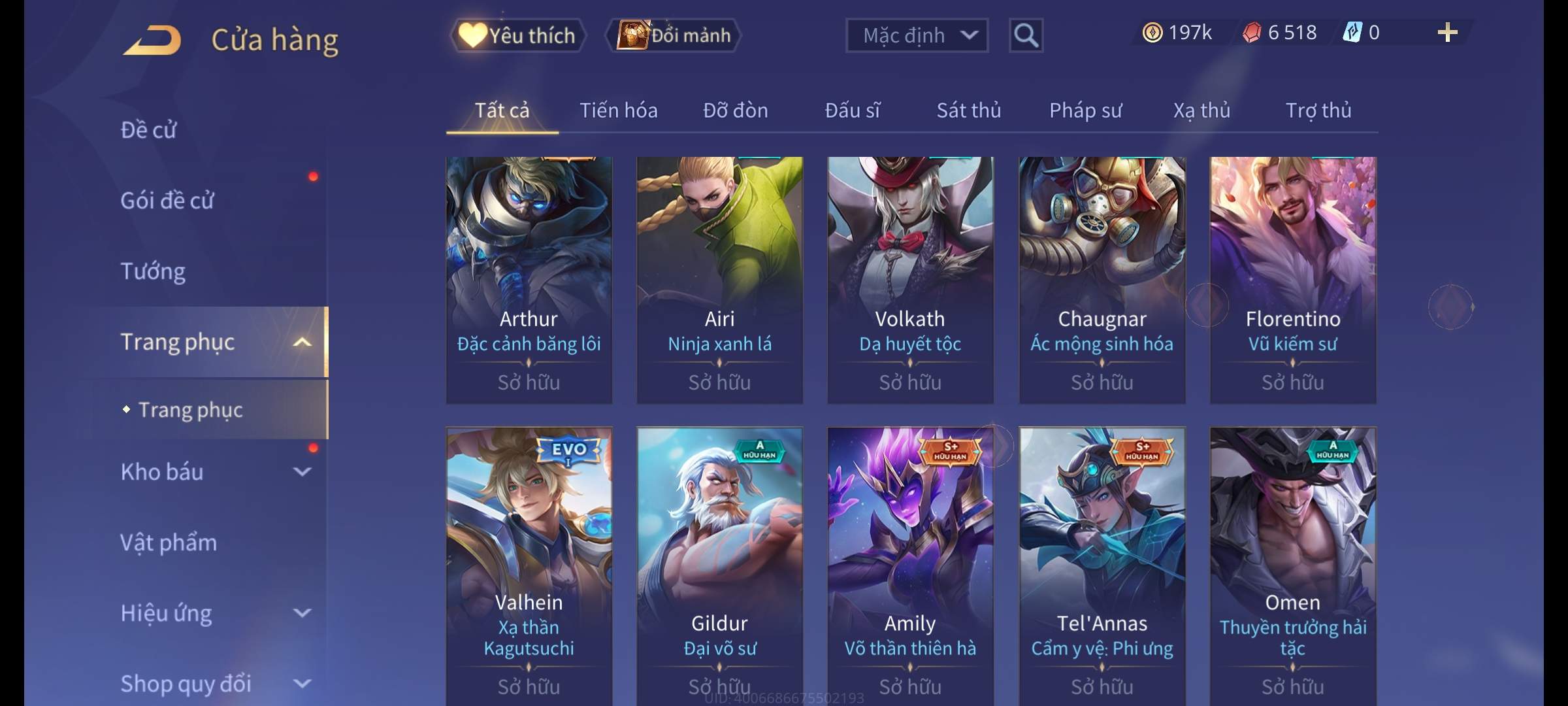Open the Mặc định sort dropdown
The image size is (1568, 706).
(917, 35)
